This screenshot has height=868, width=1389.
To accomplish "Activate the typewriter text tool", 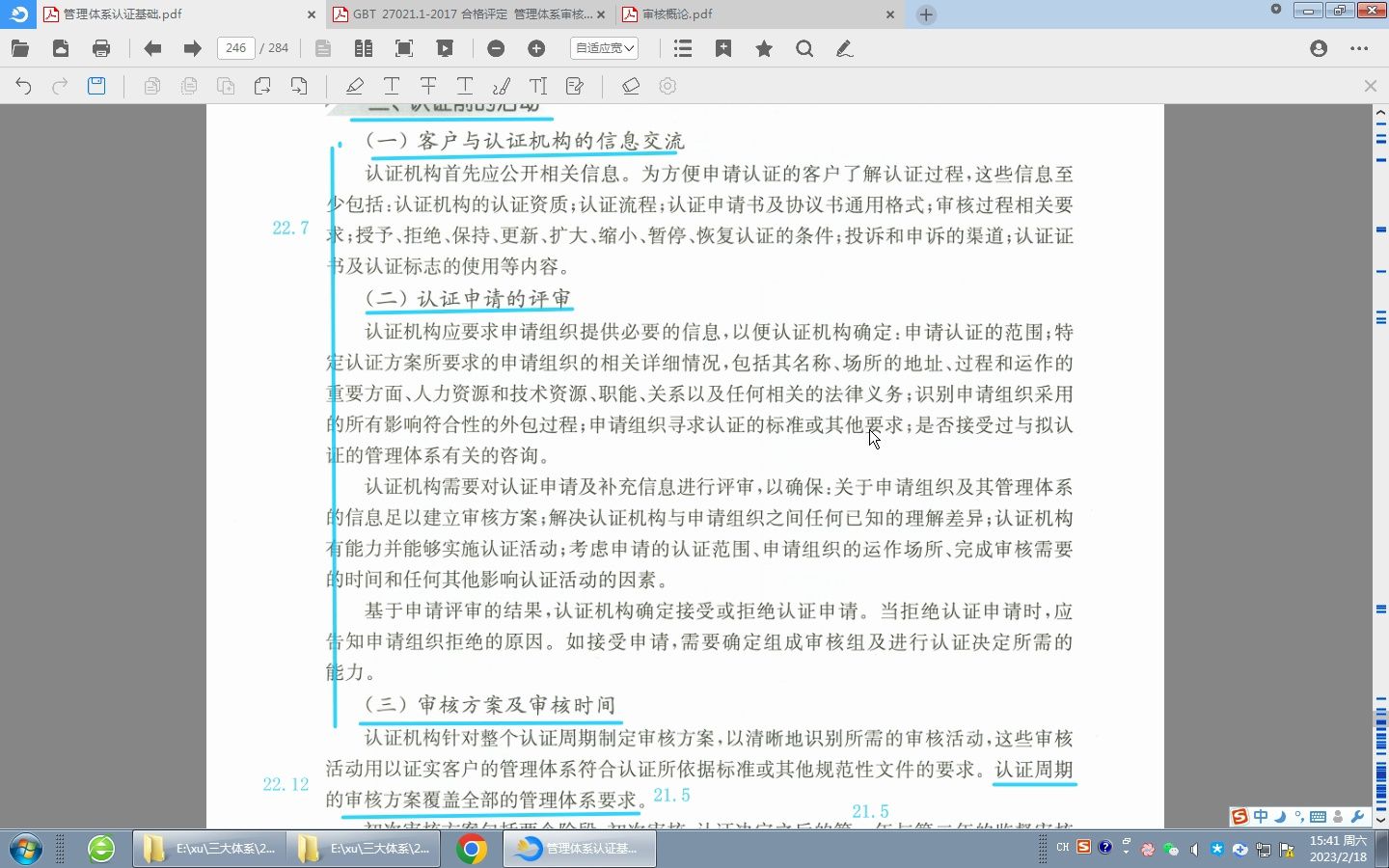I will tap(537, 86).
